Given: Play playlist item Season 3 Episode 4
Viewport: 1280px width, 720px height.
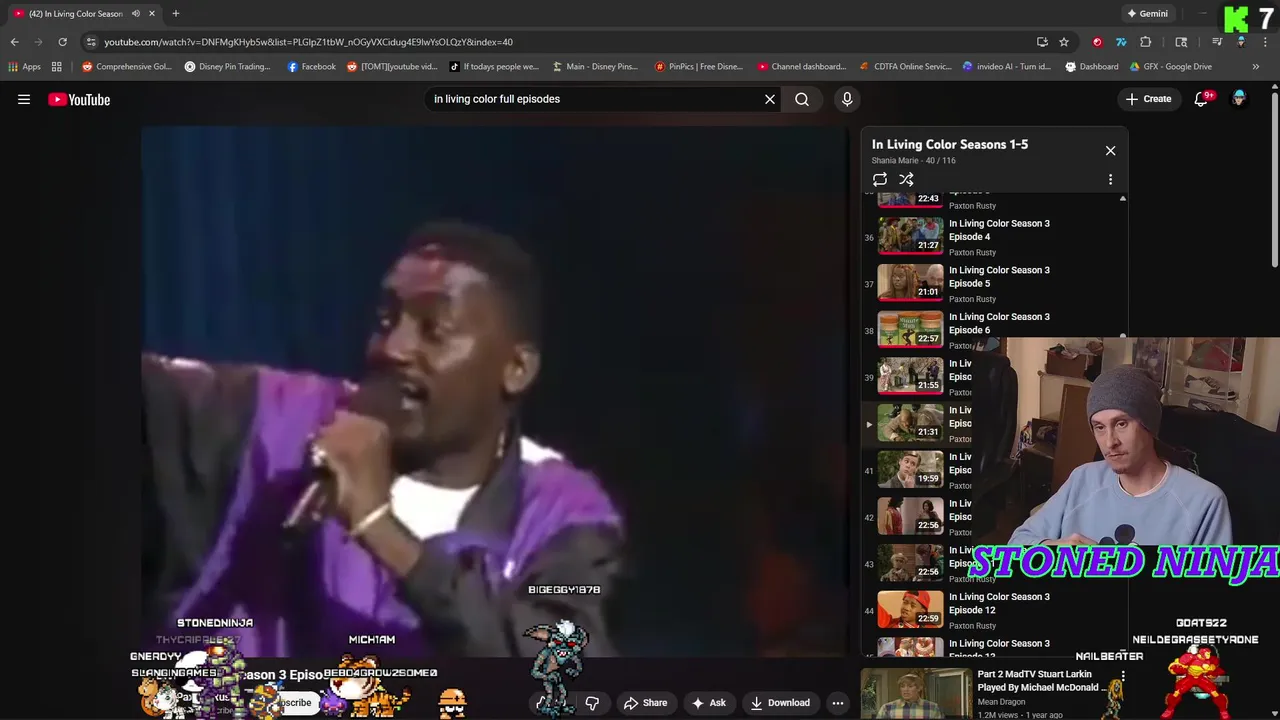Looking at the screenshot, I should click(x=995, y=237).
